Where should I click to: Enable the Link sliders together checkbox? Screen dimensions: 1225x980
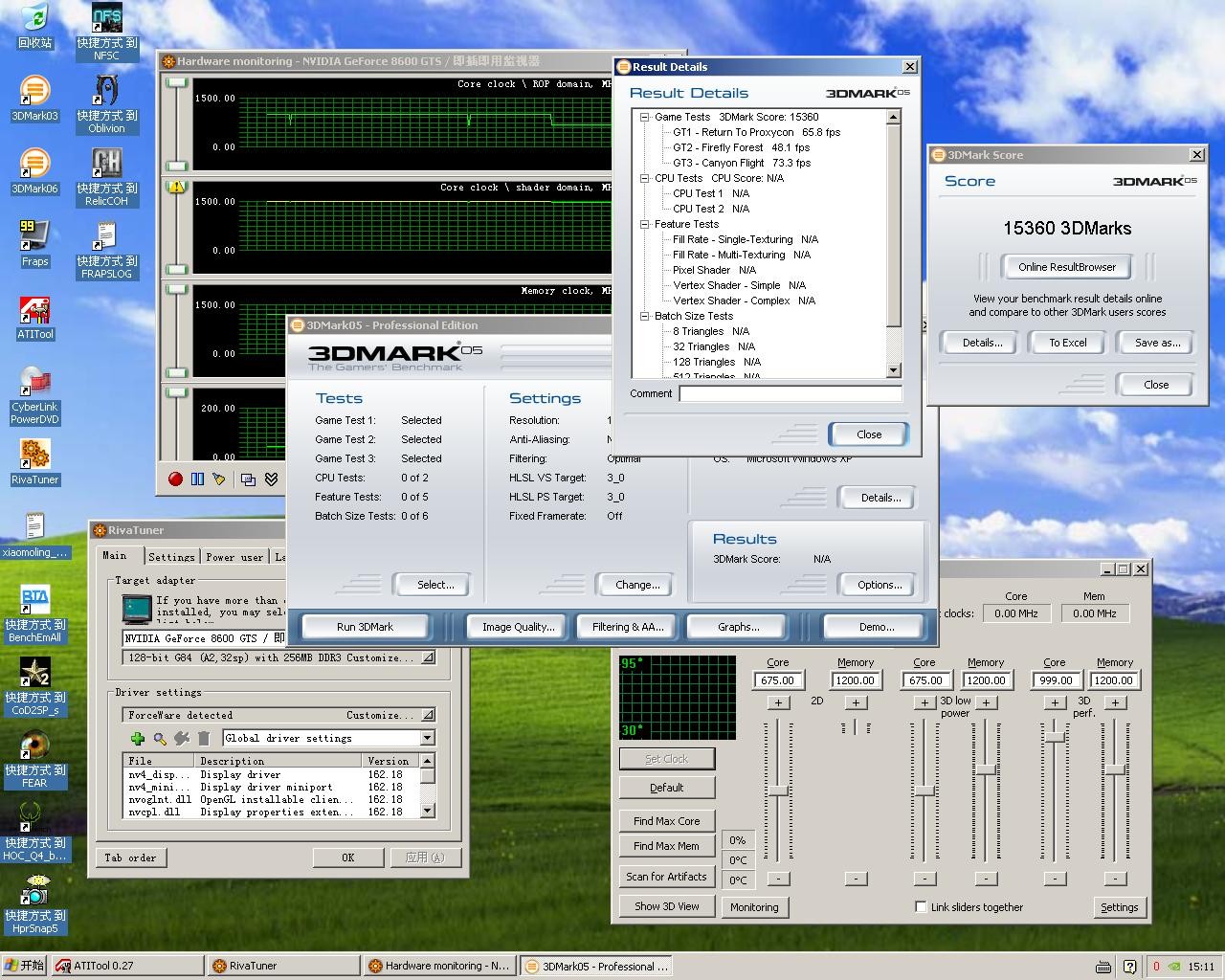pos(921,907)
